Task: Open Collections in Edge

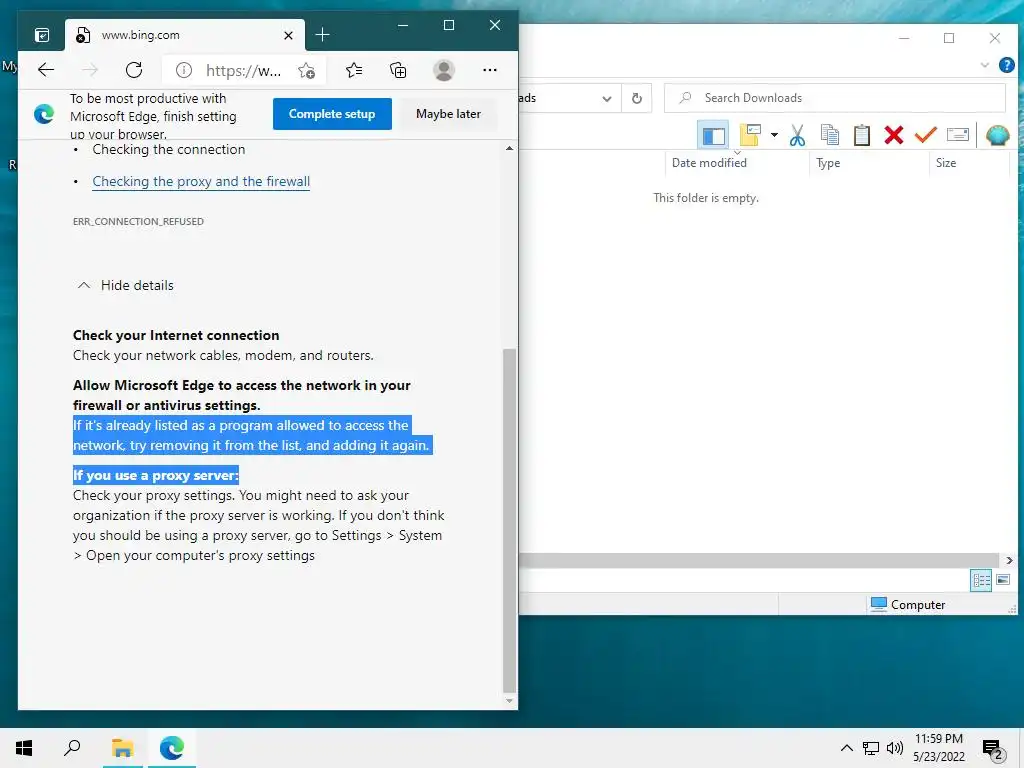Action: click(398, 70)
